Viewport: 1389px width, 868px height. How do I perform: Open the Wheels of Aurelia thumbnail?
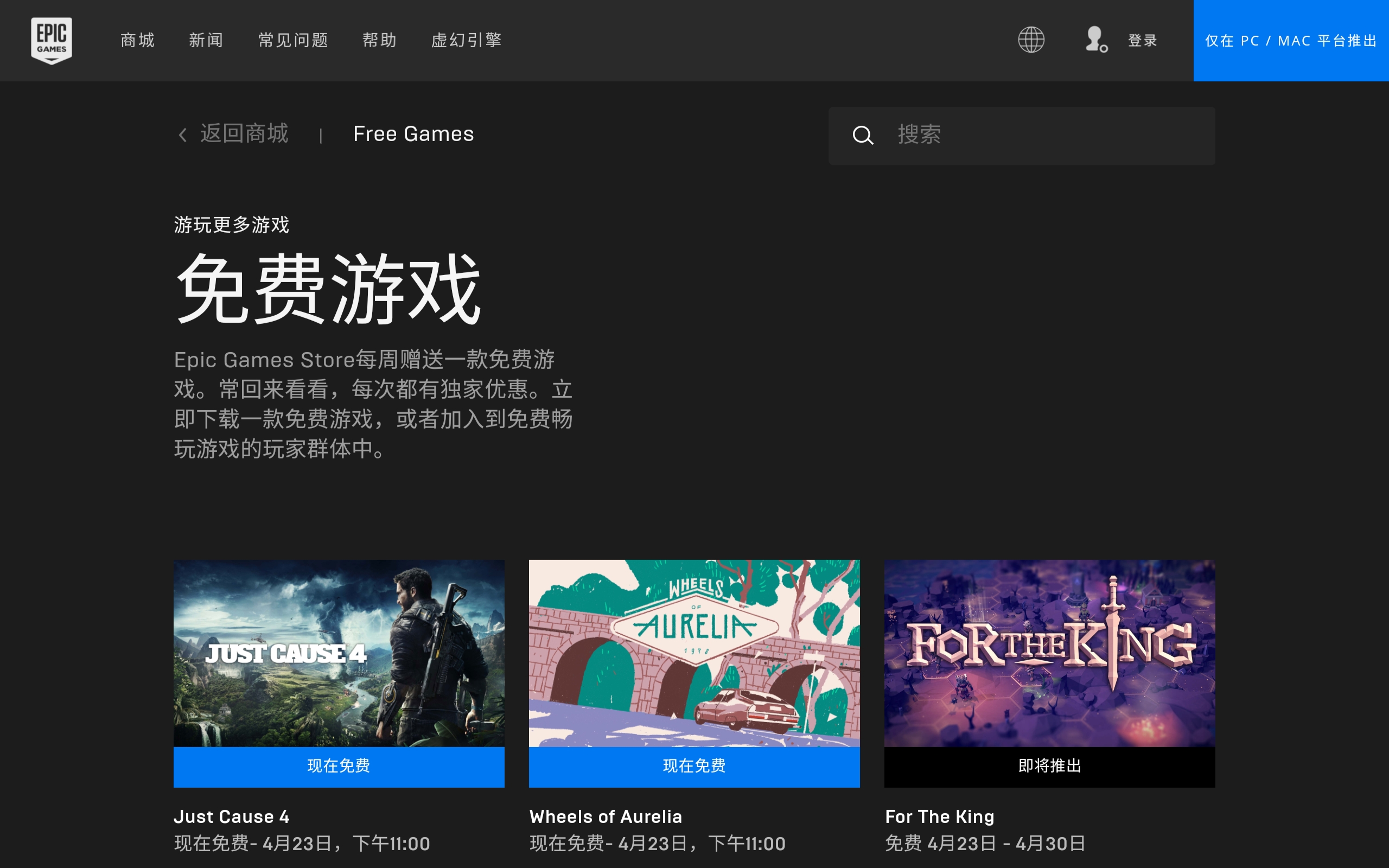click(x=694, y=653)
